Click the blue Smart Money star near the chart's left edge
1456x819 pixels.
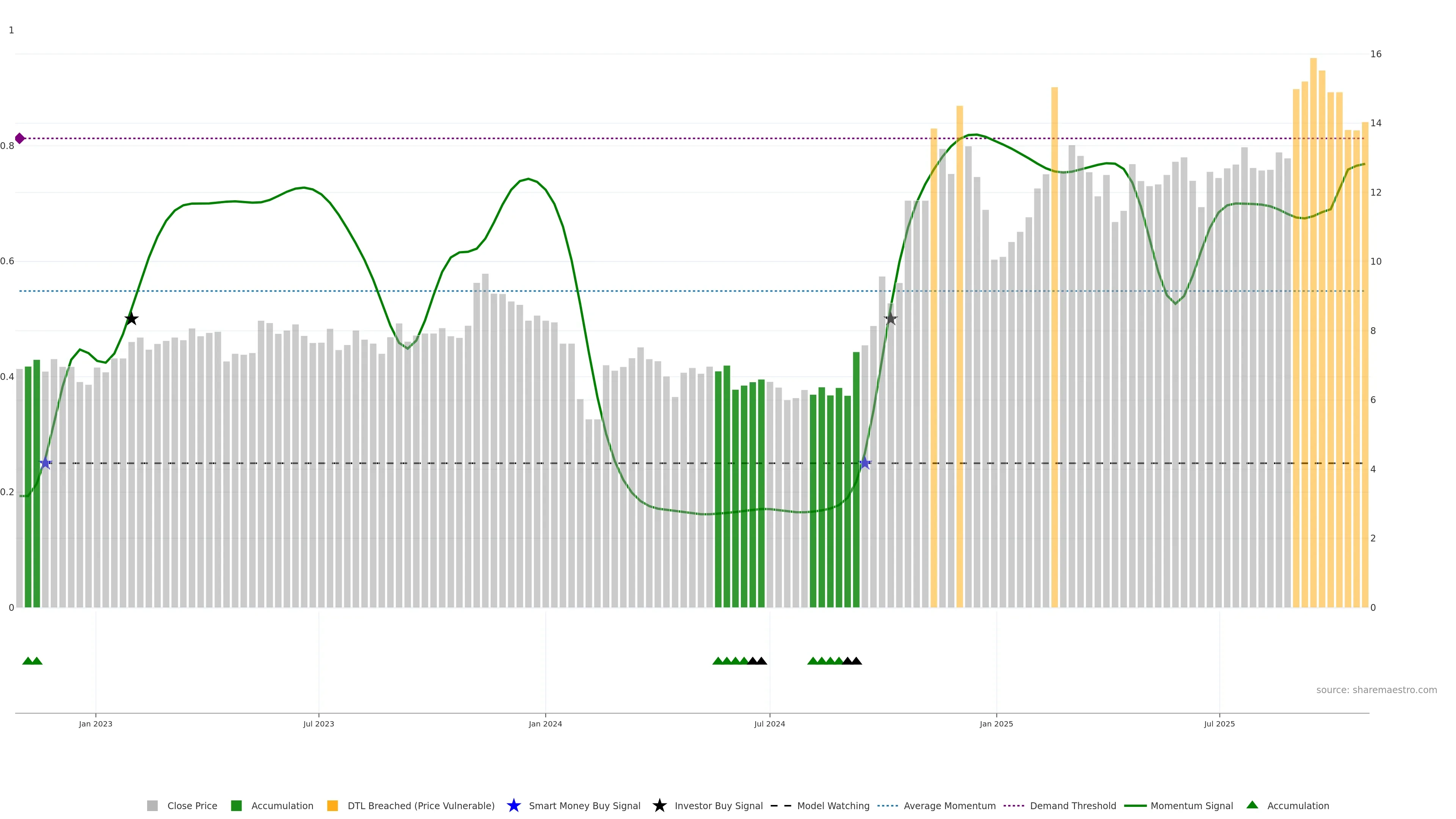tap(45, 463)
